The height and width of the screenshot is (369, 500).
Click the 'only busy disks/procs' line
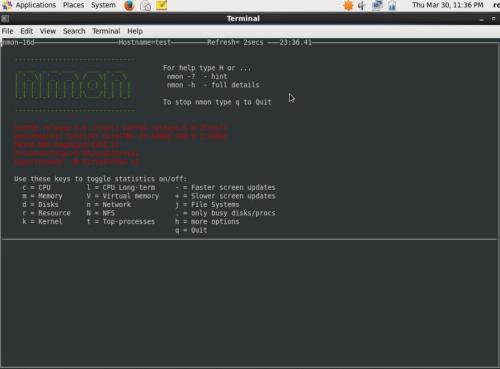[x=226, y=213]
